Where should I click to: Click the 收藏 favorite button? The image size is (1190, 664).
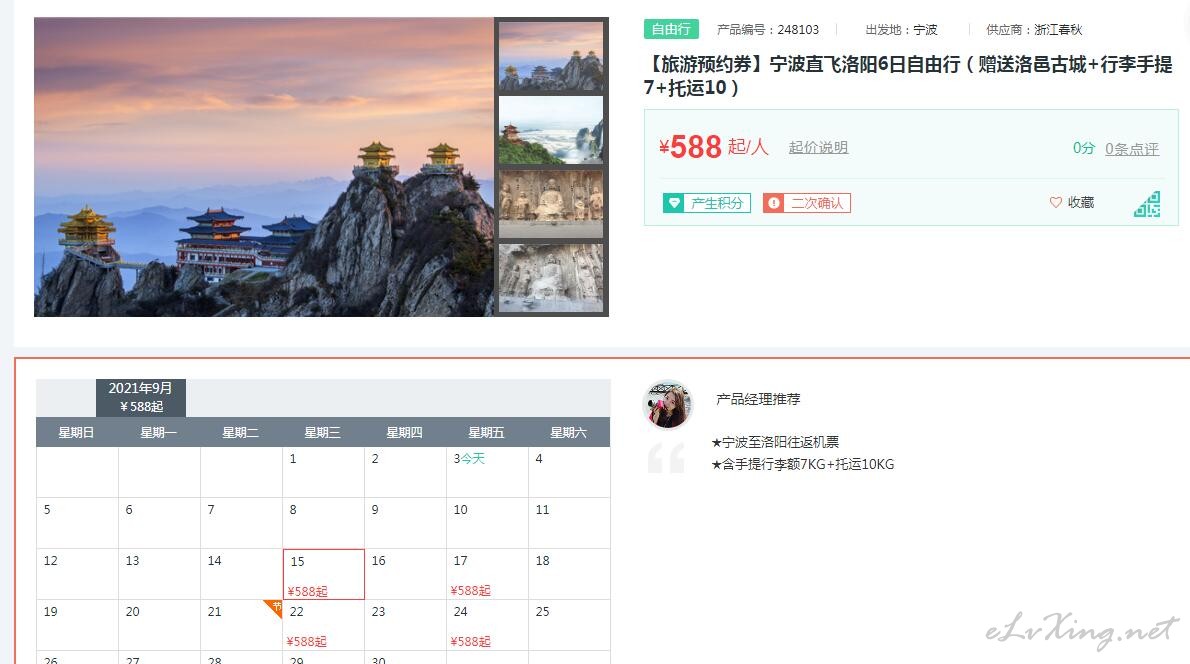pos(1072,203)
